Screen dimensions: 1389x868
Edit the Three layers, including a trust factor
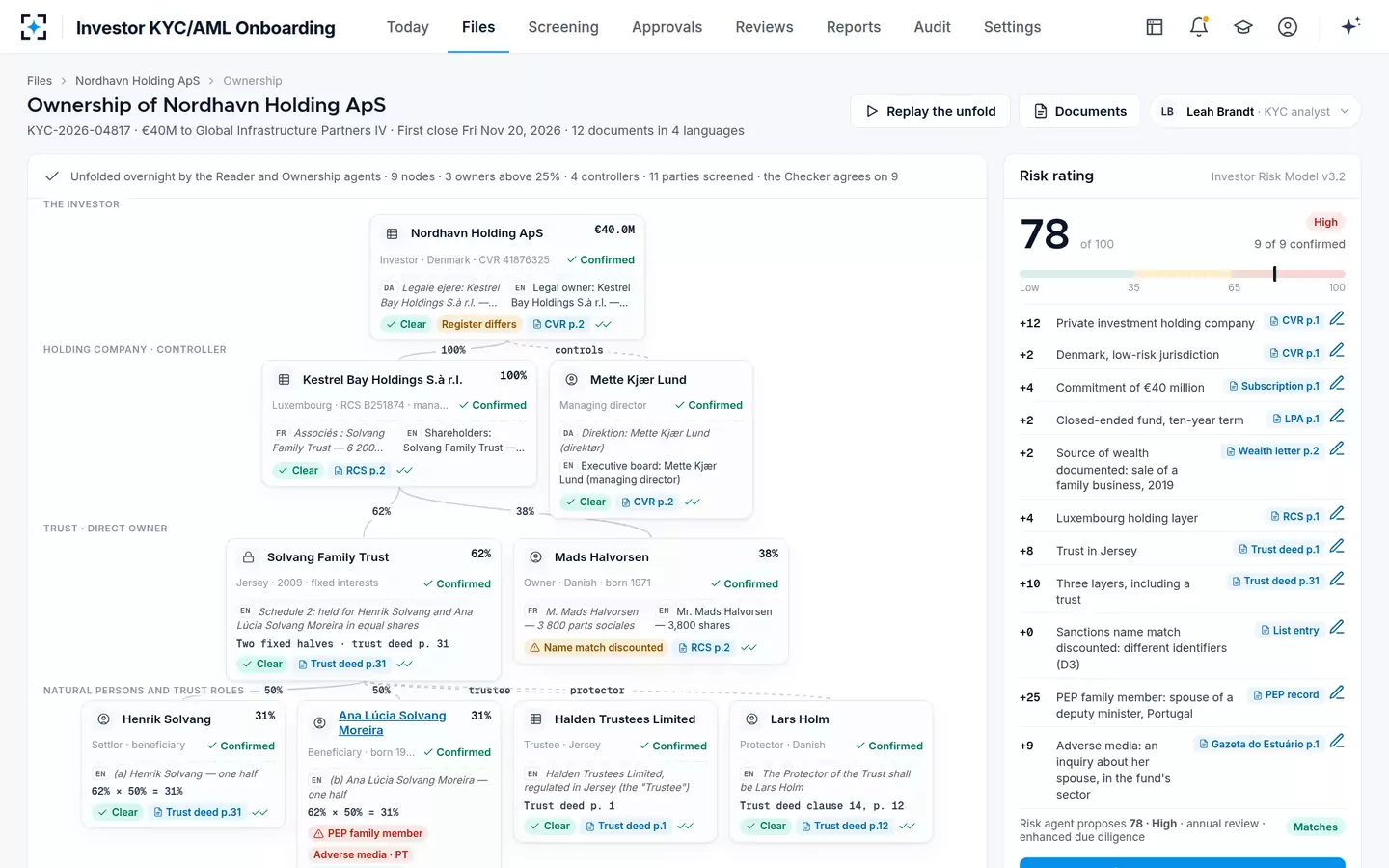pos(1337,580)
